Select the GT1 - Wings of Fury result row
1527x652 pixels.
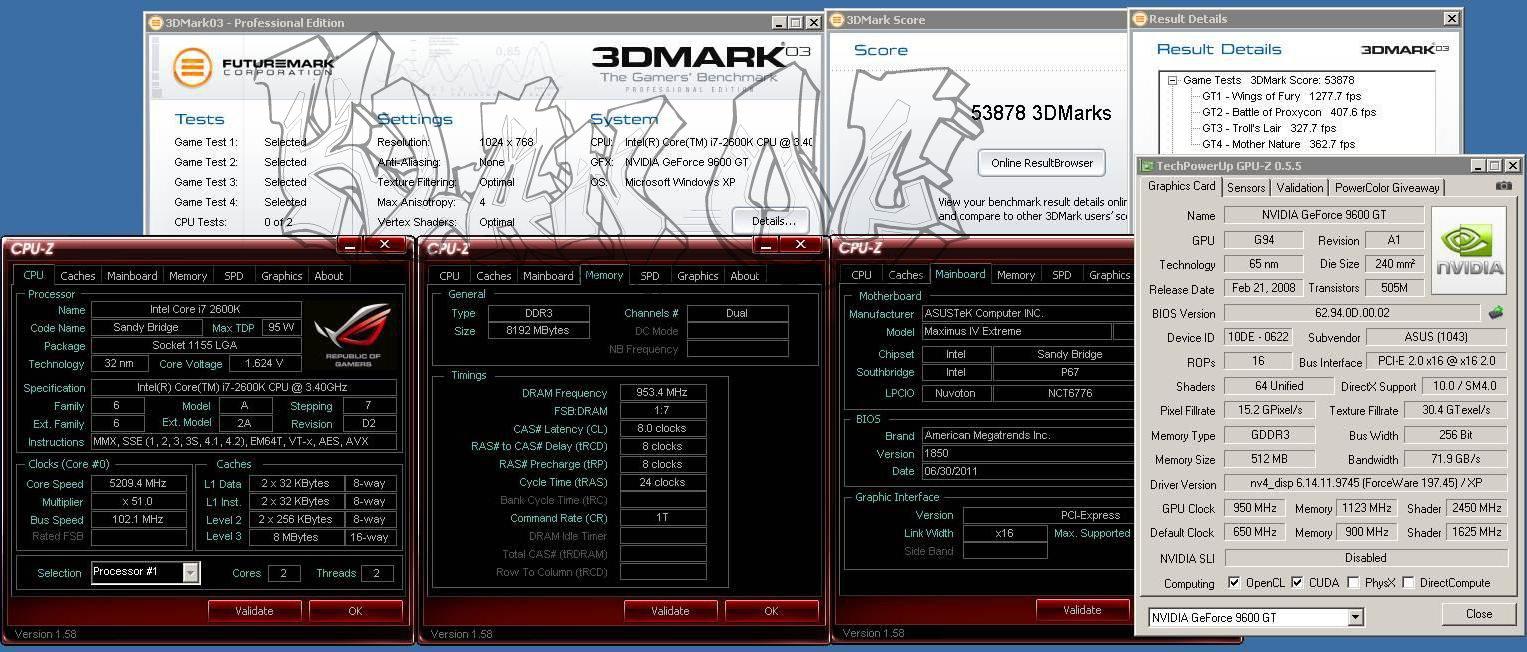pos(1281,97)
